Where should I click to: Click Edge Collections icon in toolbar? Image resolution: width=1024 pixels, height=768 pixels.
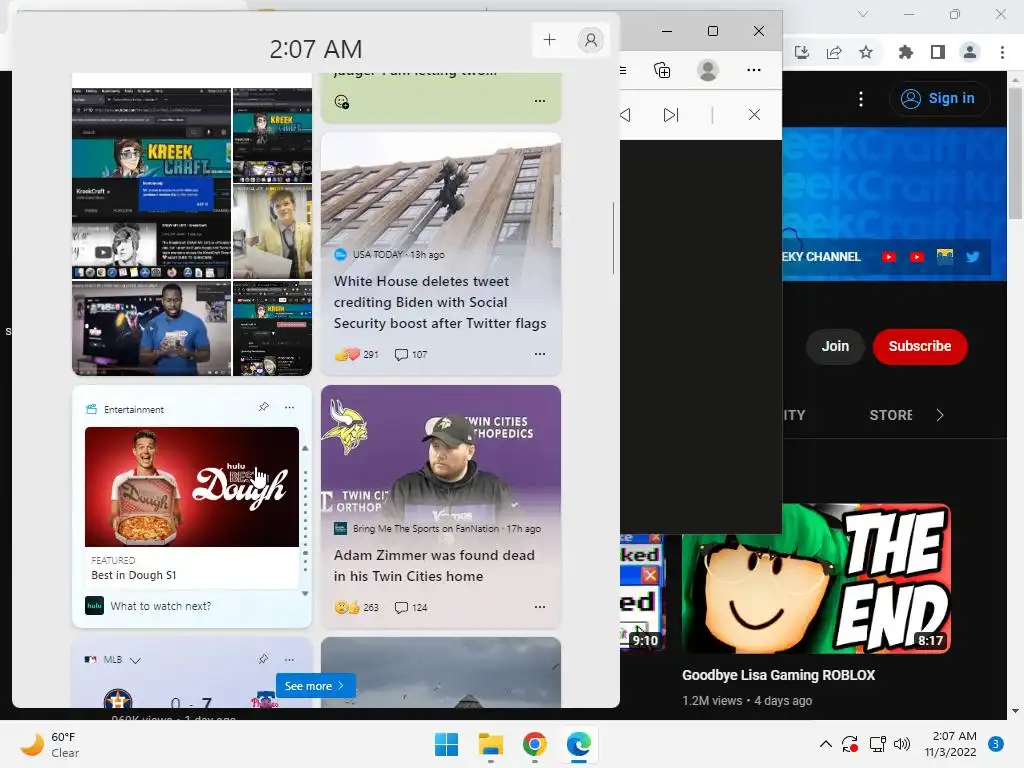[x=662, y=70]
